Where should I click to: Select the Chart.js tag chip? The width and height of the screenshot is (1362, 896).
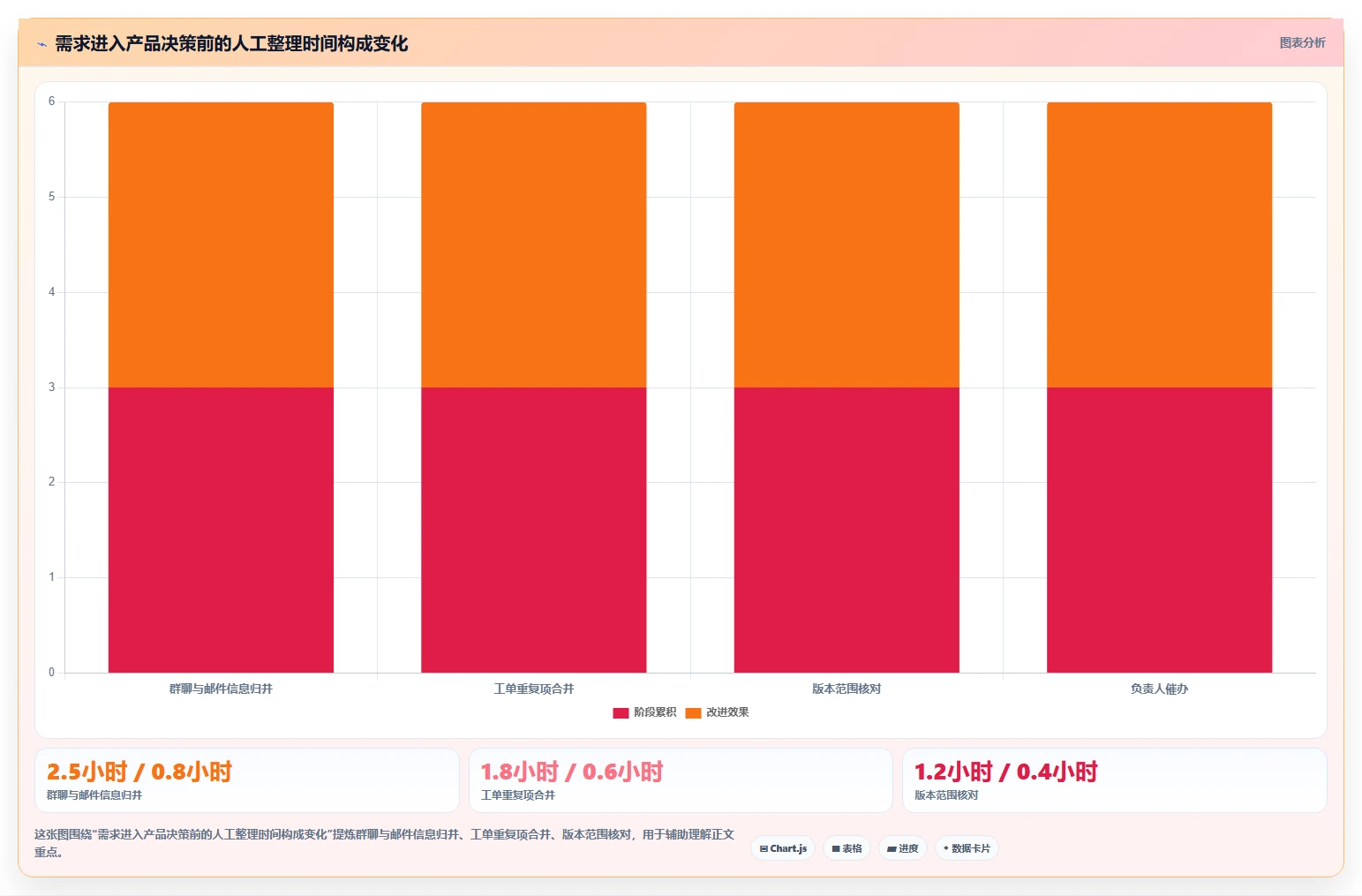[x=783, y=848]
